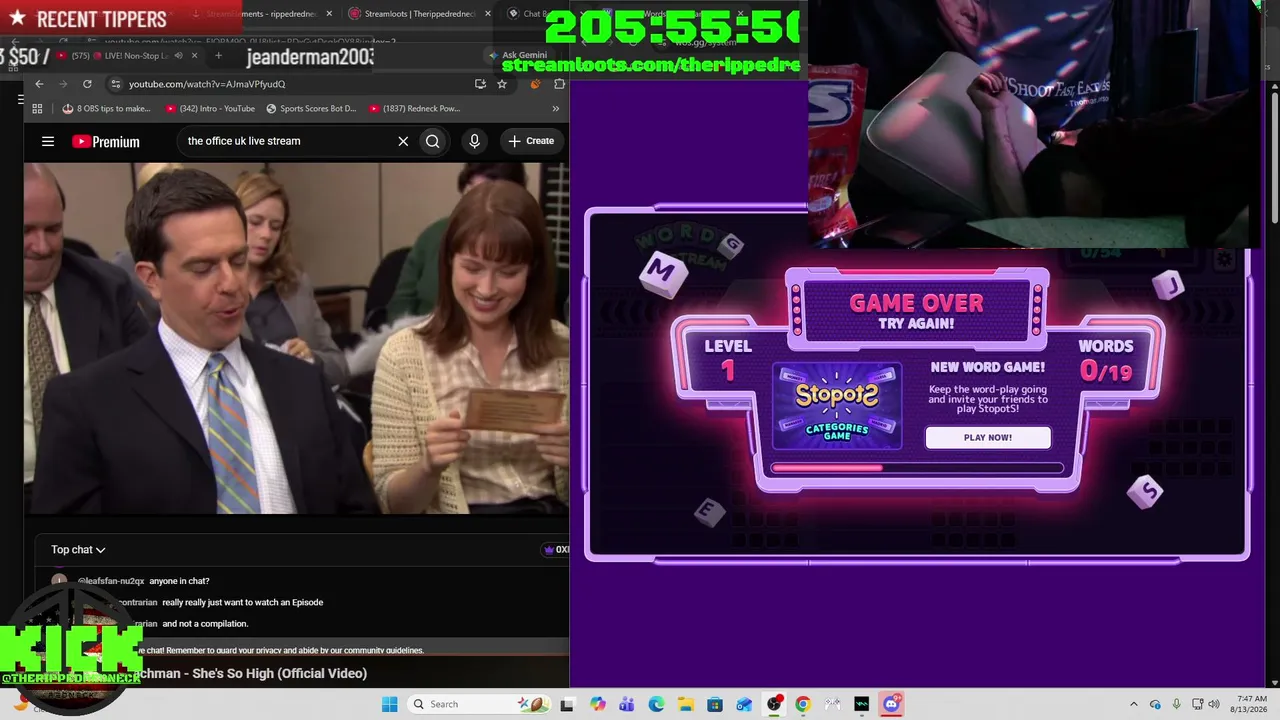Open the YouTube Create menu

531,141
